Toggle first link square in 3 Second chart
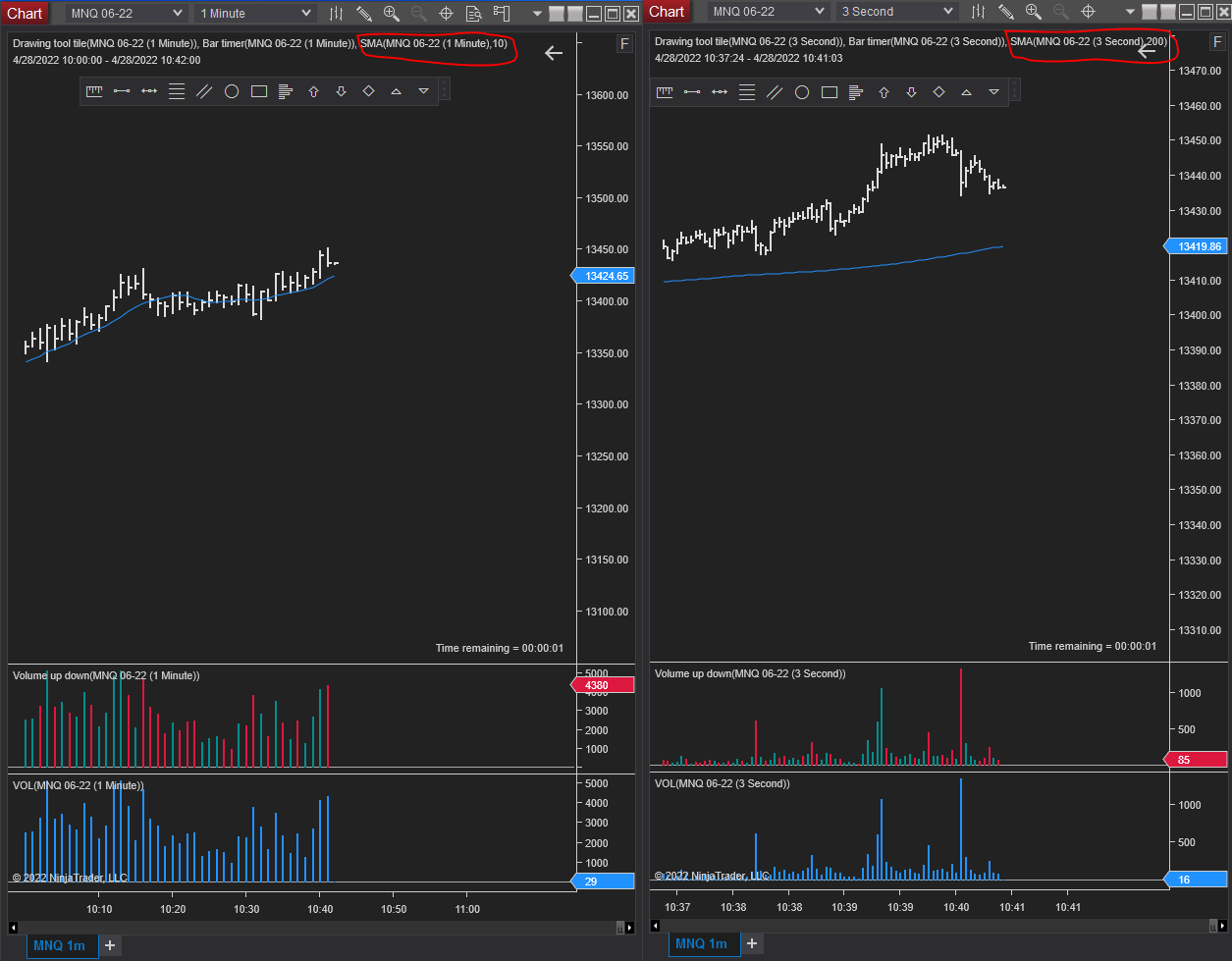 pos(1149,13)
